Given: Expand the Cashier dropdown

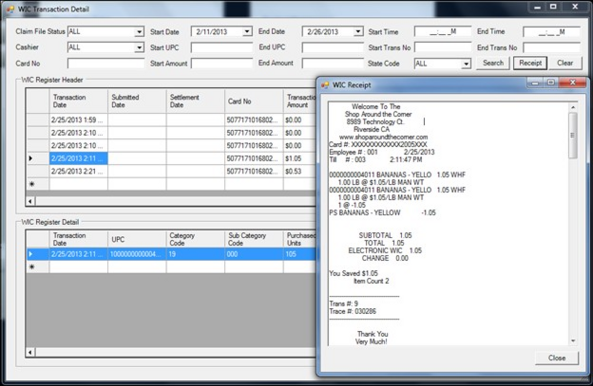Looking at the screenshot, I should pos(139,48).
